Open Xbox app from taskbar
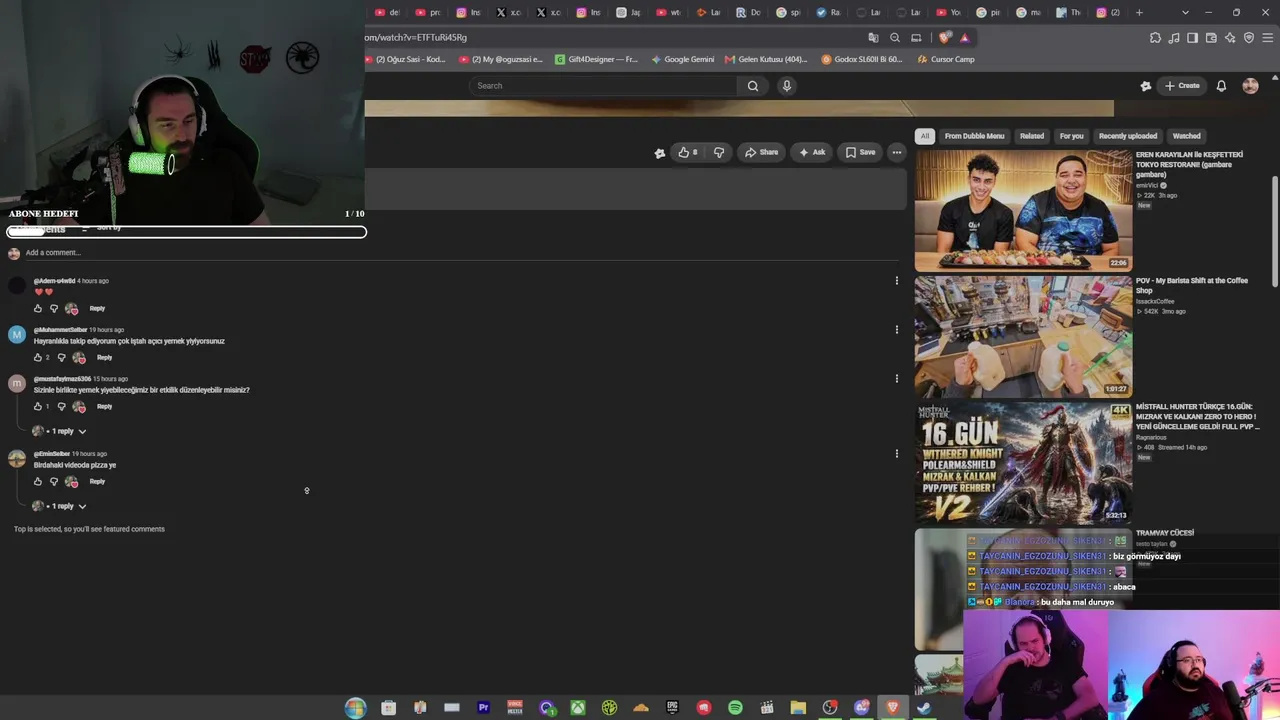 pyautogui.click(x=578, y=708)
